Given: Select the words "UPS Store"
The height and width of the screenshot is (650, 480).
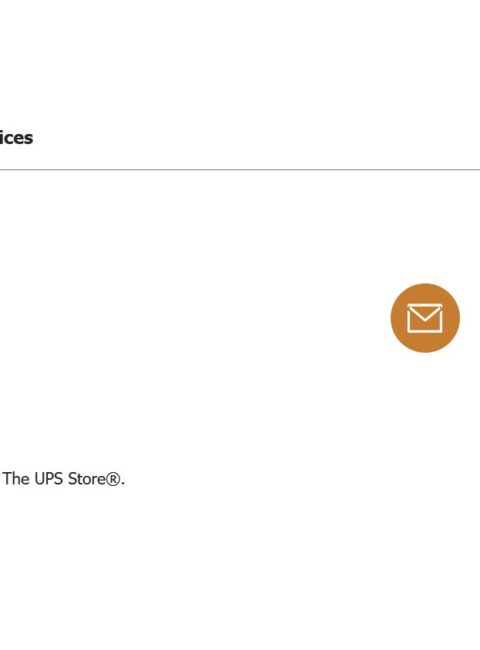Looking at the screenshot, I should click(70, 479).
